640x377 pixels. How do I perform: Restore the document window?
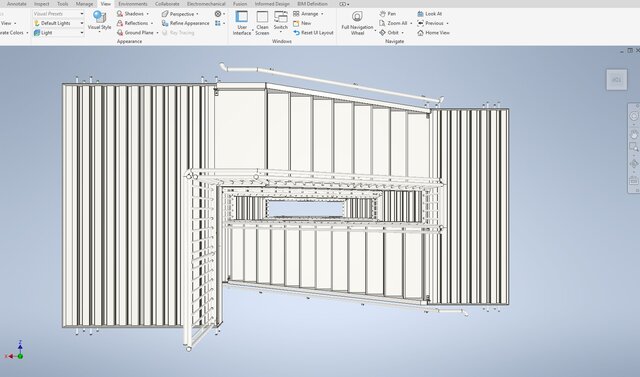coord(630,50)
